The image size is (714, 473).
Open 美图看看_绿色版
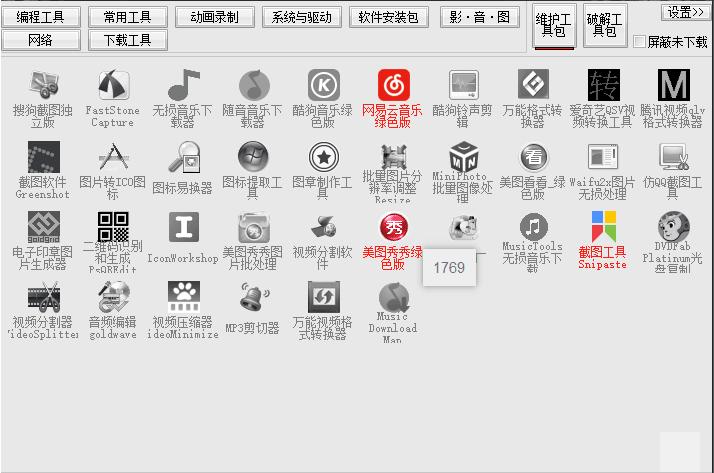coord(534,157)
